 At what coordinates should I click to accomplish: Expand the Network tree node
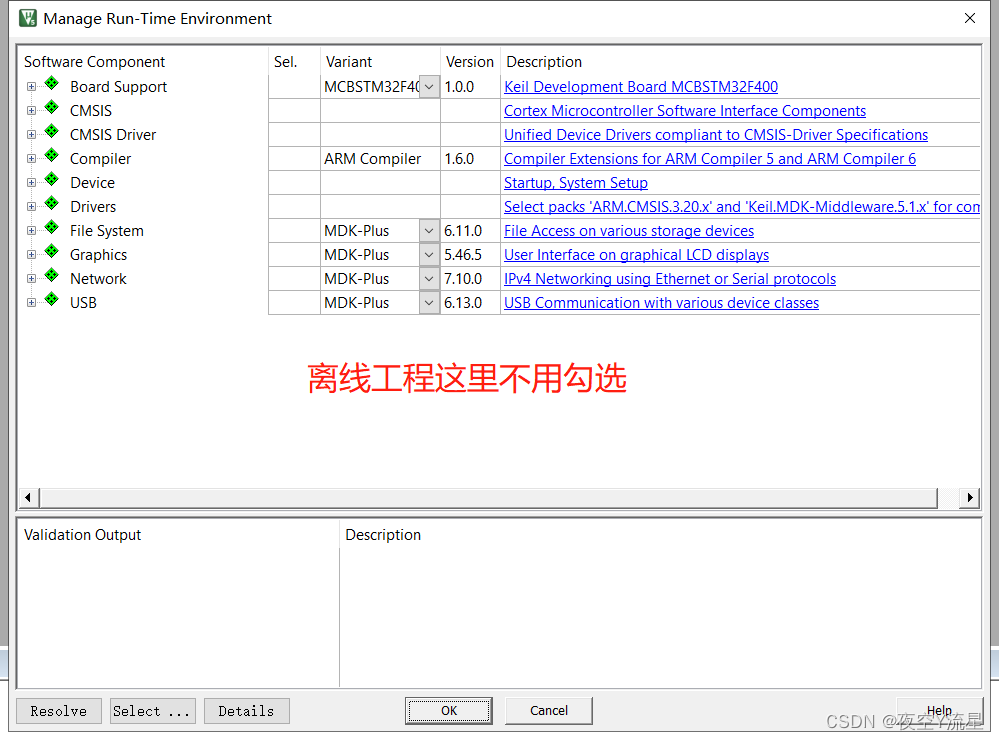click(31, 279)
